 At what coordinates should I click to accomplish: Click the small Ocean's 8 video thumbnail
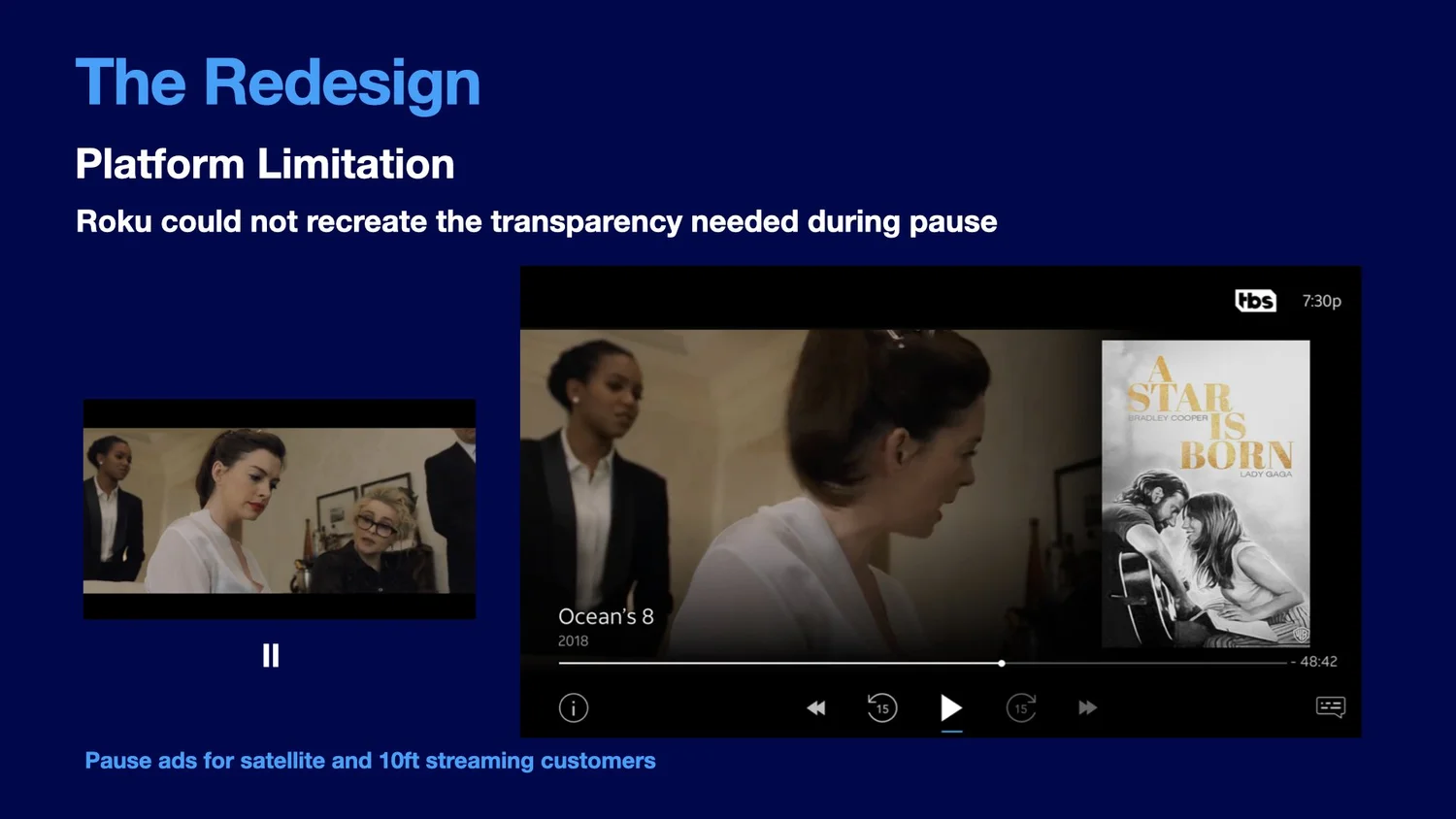[x=280, y=509]
